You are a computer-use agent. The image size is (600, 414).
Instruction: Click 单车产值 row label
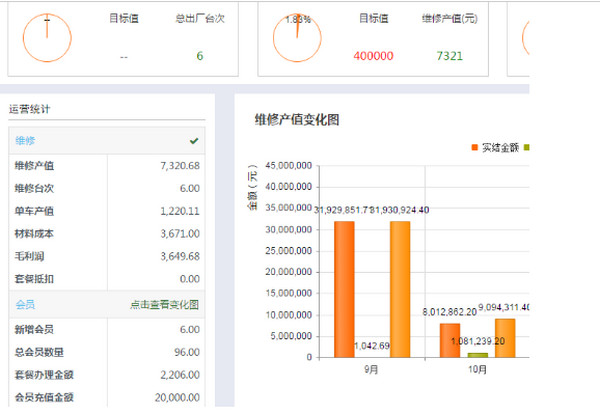tap(34, 211)
